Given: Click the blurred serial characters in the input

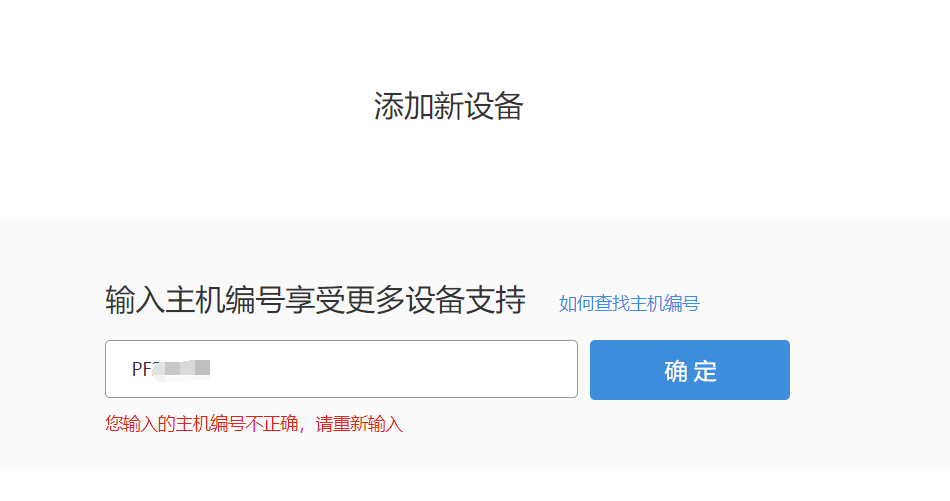Looking at the screenshot, I should click(x=181, y=369).
